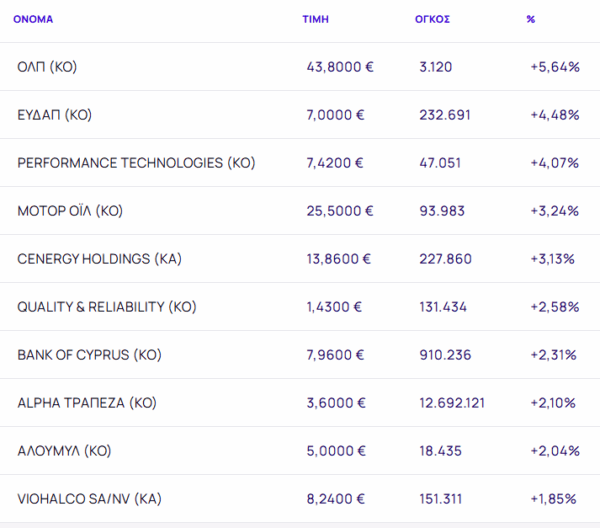This screenshot has height=528, width=600.
Task: Open PERFORMANCE TECHNOLOGIES (ΚΟ) stock
Action: (x=136, y=163)
